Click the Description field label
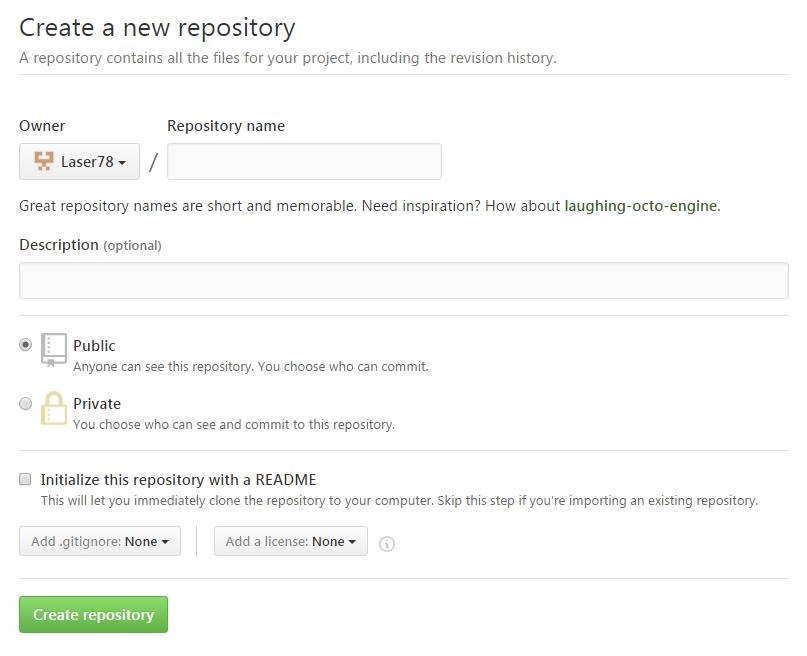 coord(59,245)
